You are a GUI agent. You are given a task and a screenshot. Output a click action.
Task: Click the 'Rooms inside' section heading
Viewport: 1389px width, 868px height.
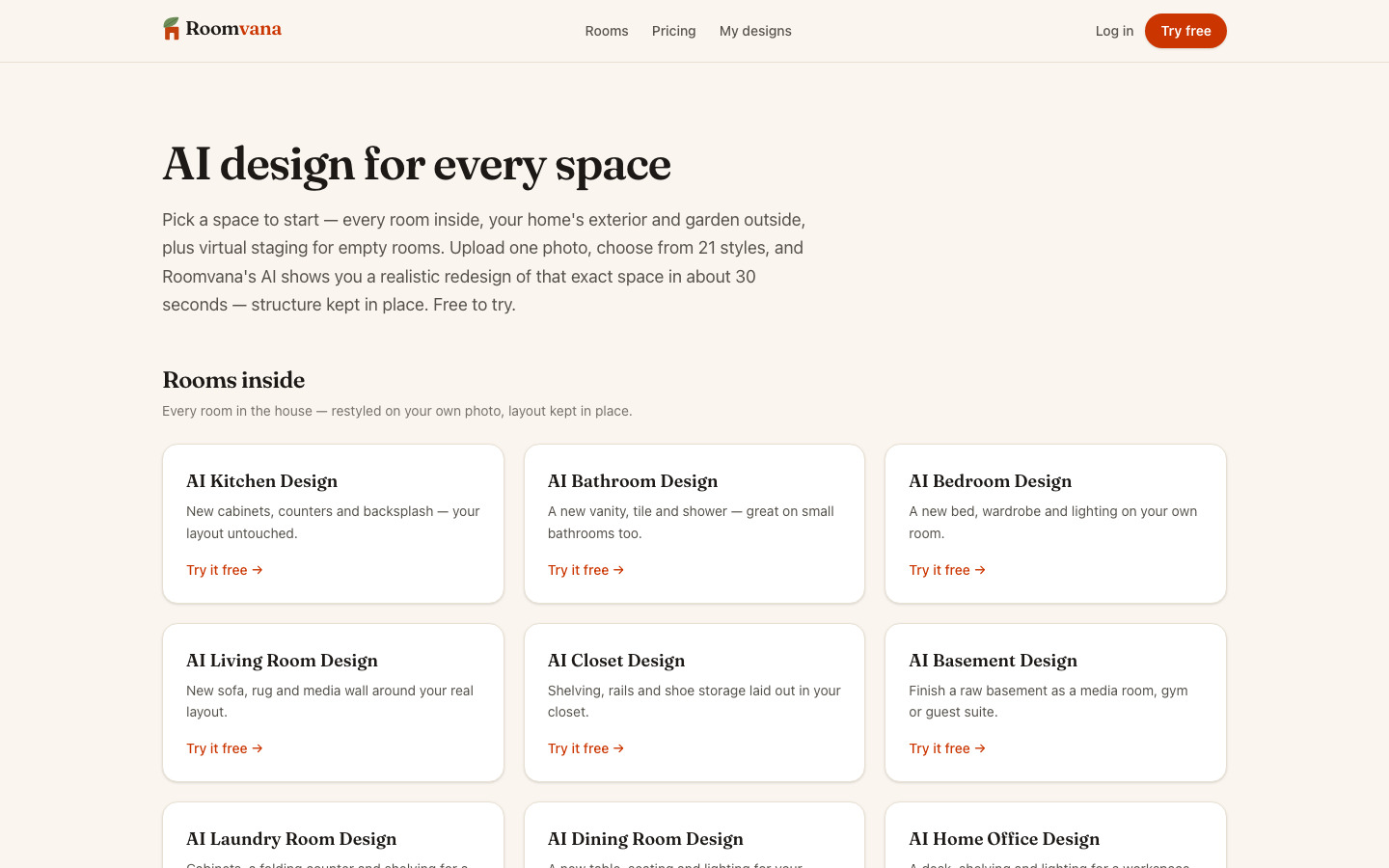coord(233,380)
